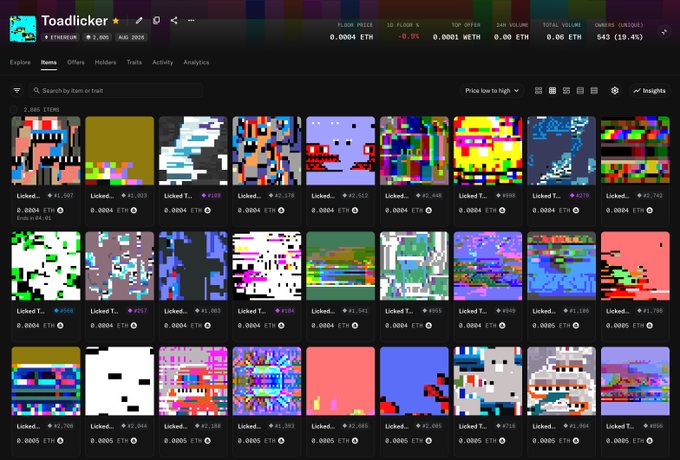Open the view settings gear icon
Image resolution: width=680 pixels, height=460 pixels.
tap(615, 91)
